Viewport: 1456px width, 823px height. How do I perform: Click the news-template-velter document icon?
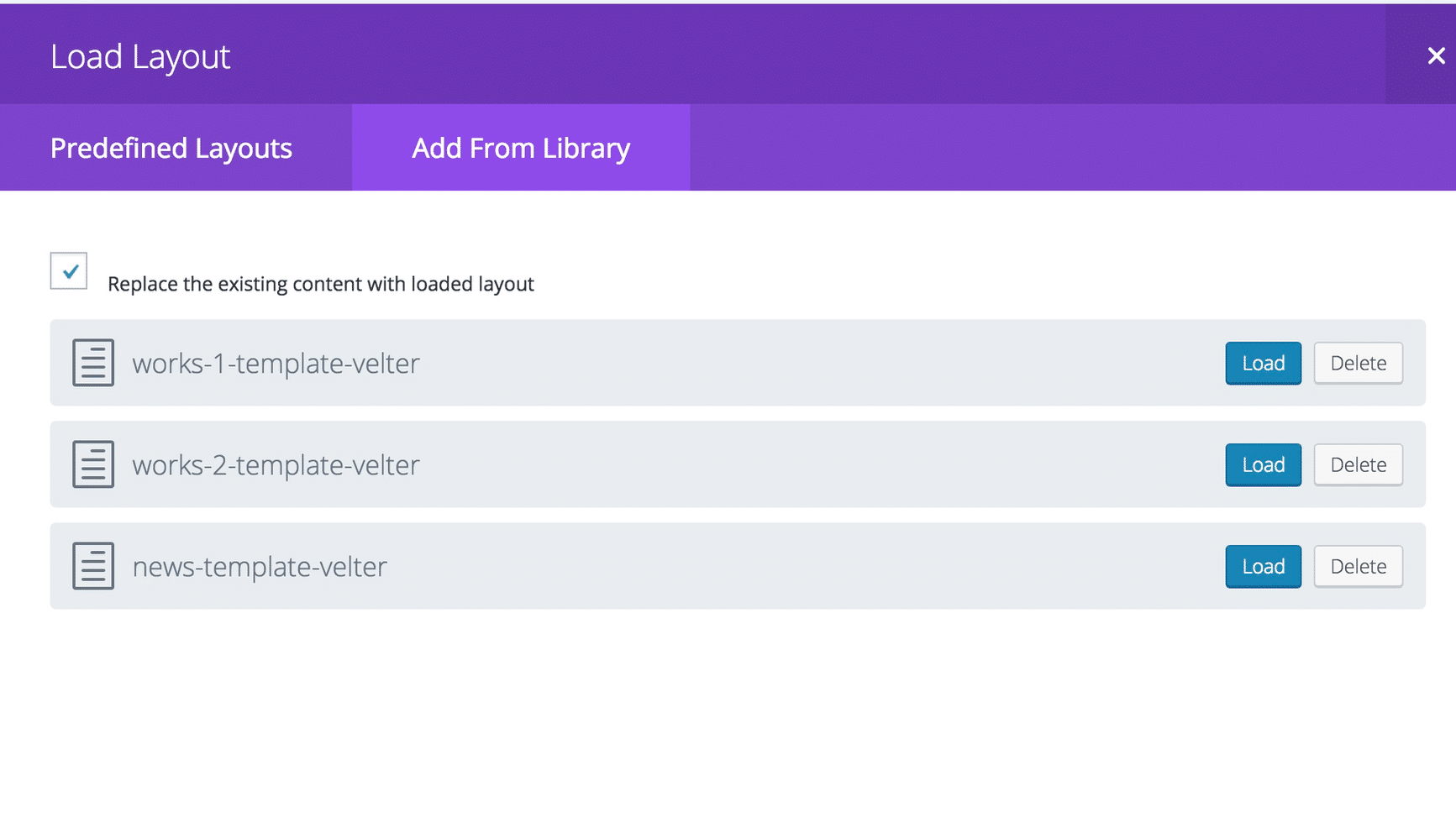[x=93, y=566]
